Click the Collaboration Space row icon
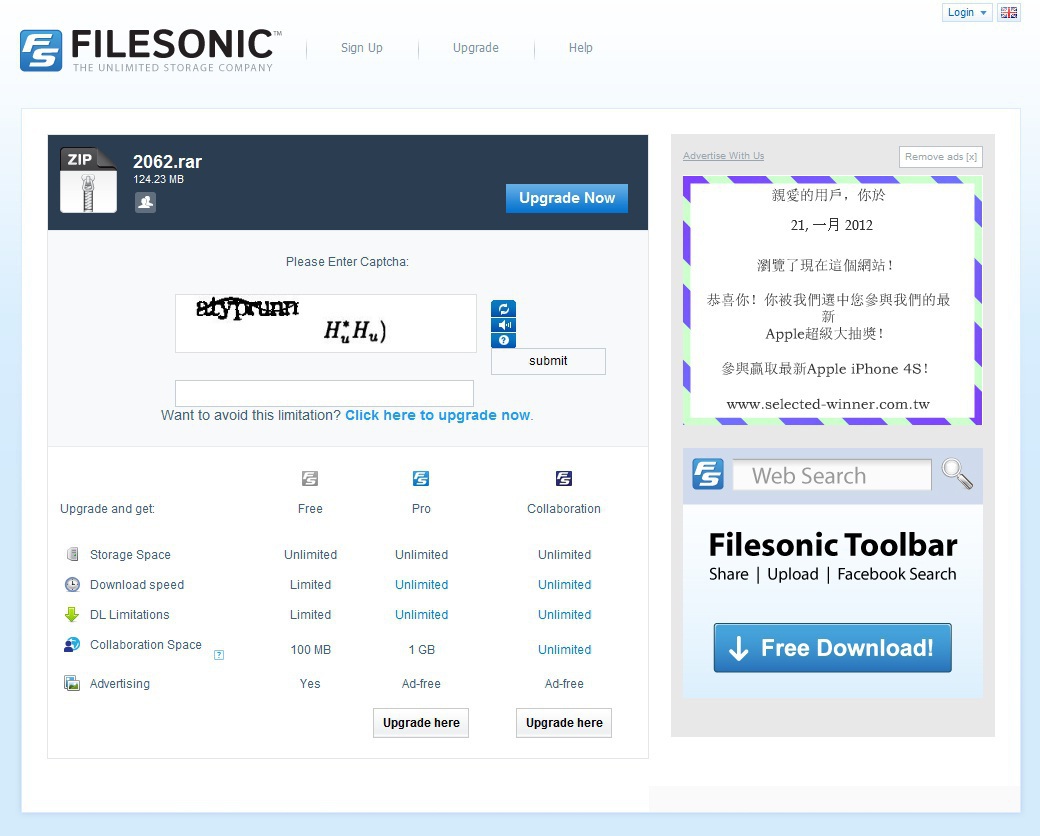Screen dimensions: 1040x836 [x=72, y=644]
